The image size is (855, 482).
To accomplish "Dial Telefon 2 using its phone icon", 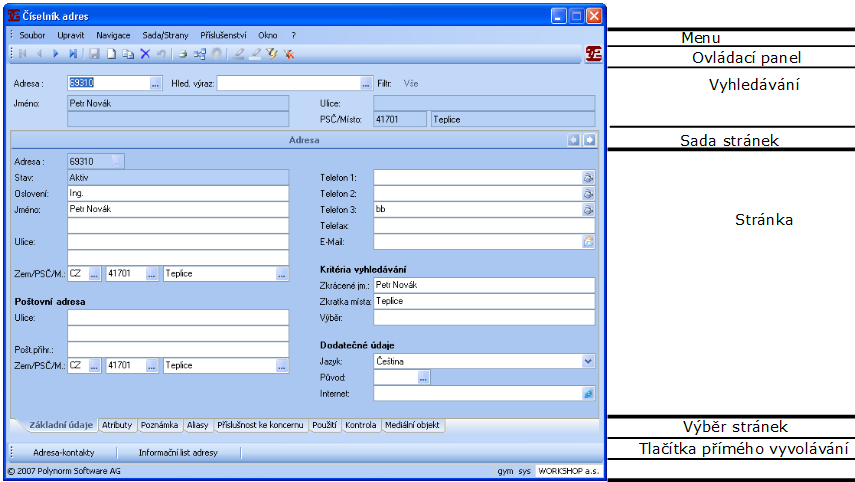I will pos(588,194).
